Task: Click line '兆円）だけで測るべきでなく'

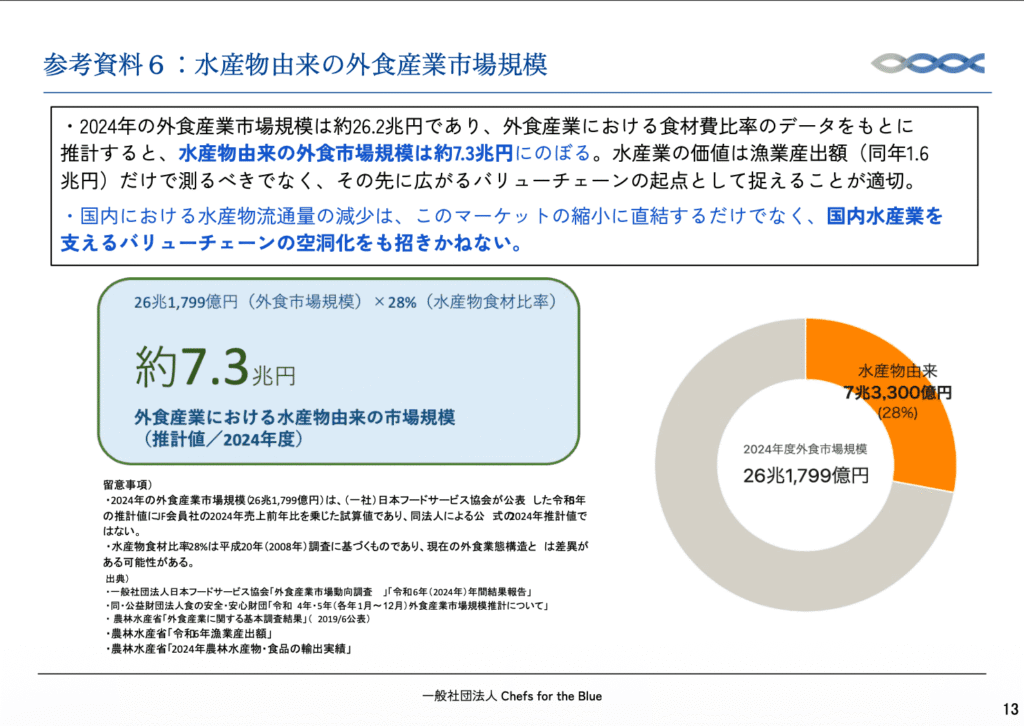Action: click(488, 180)
